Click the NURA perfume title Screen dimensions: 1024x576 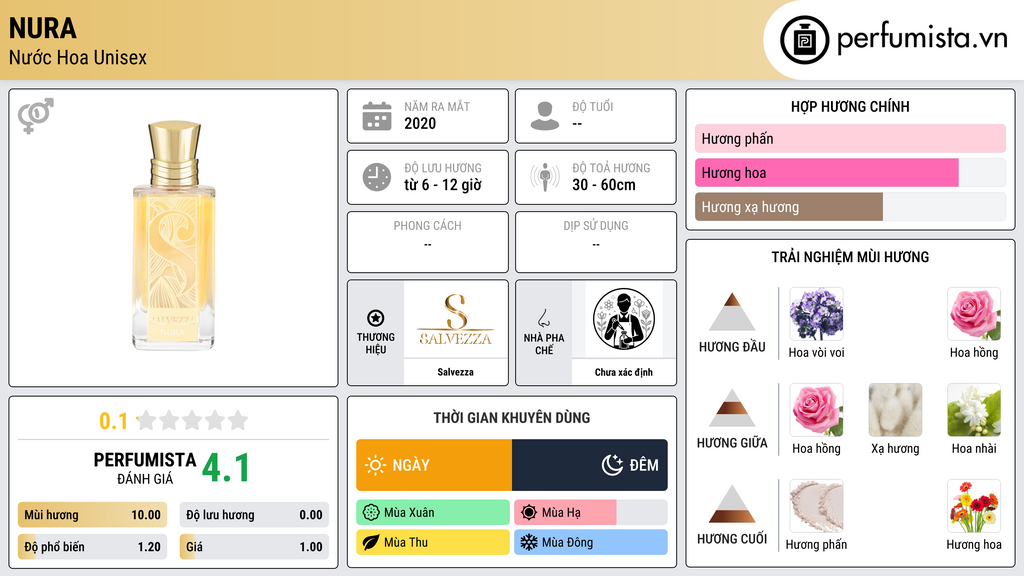[42, 28]
